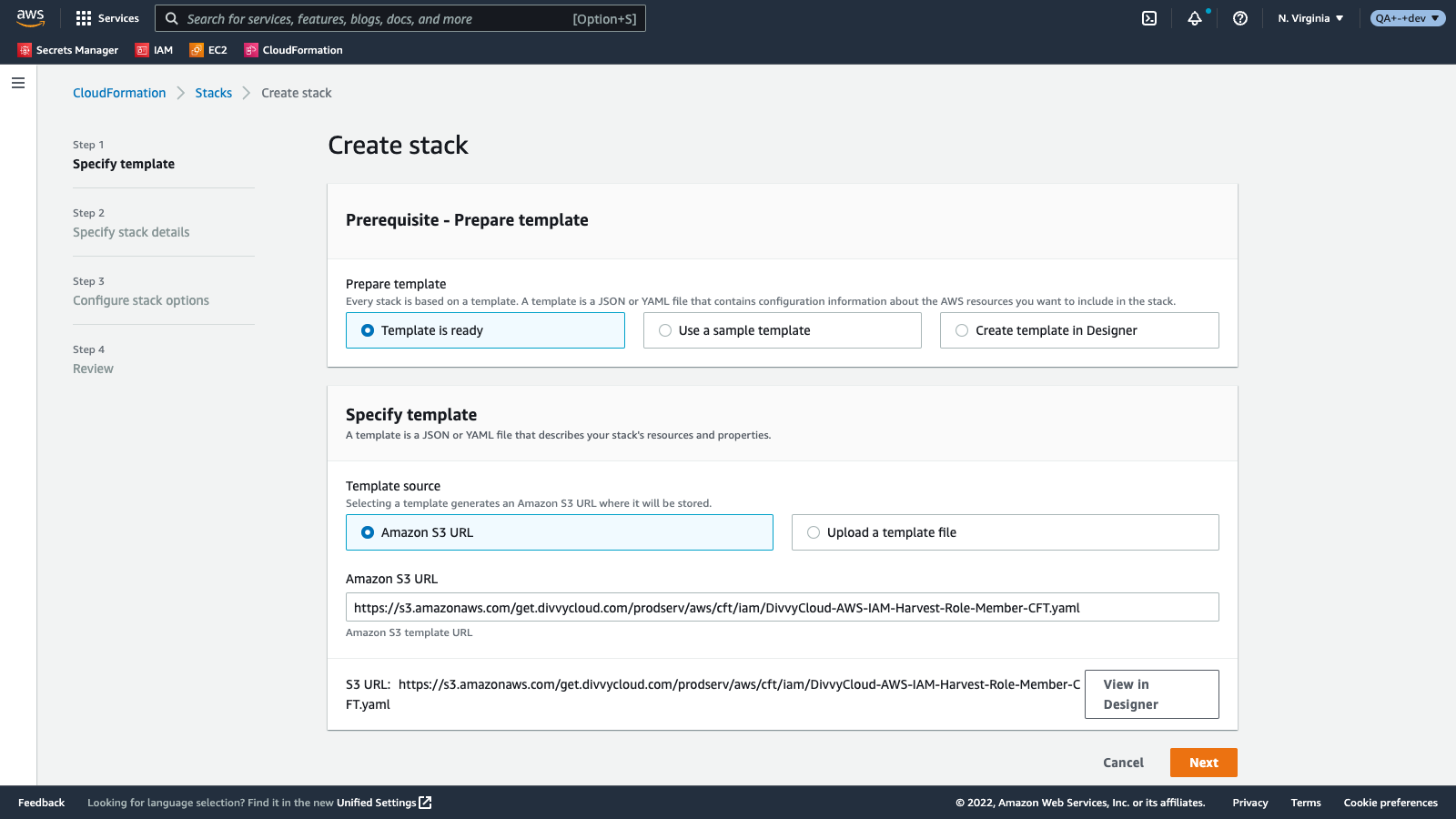Launch the CloudShell terminal icon
Screen dimensions: 1456x819
1149,18
